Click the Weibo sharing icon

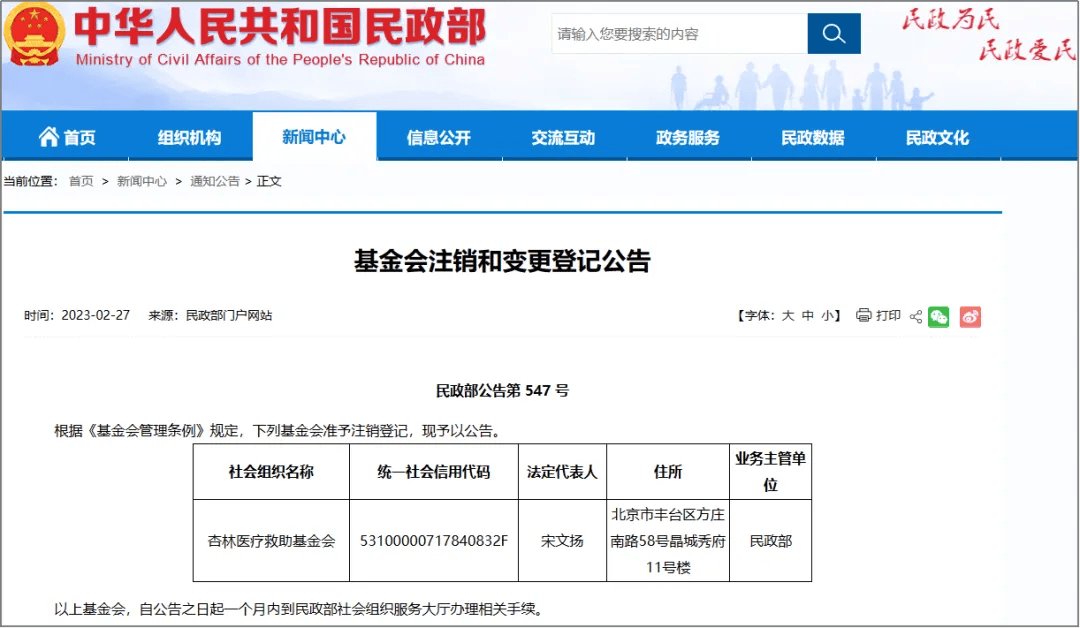coord(969,315)
